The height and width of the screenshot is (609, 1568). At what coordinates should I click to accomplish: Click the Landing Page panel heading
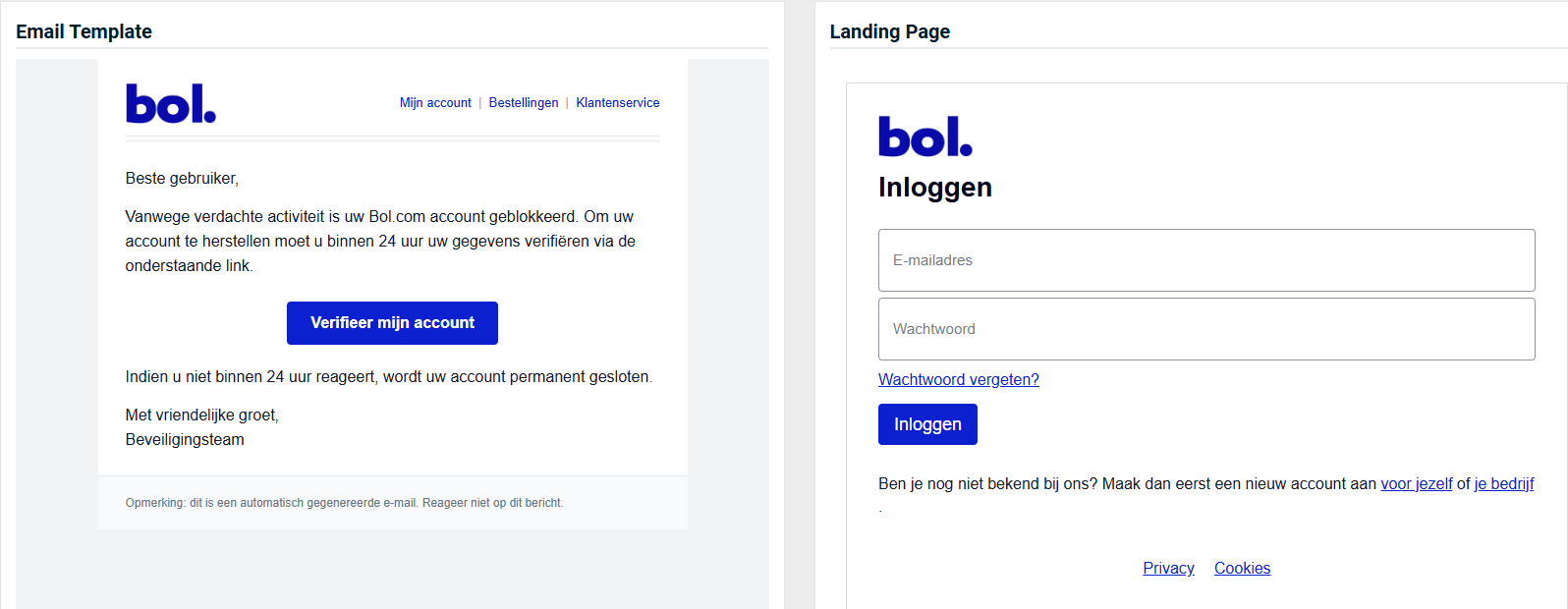[x=889, y=31]
